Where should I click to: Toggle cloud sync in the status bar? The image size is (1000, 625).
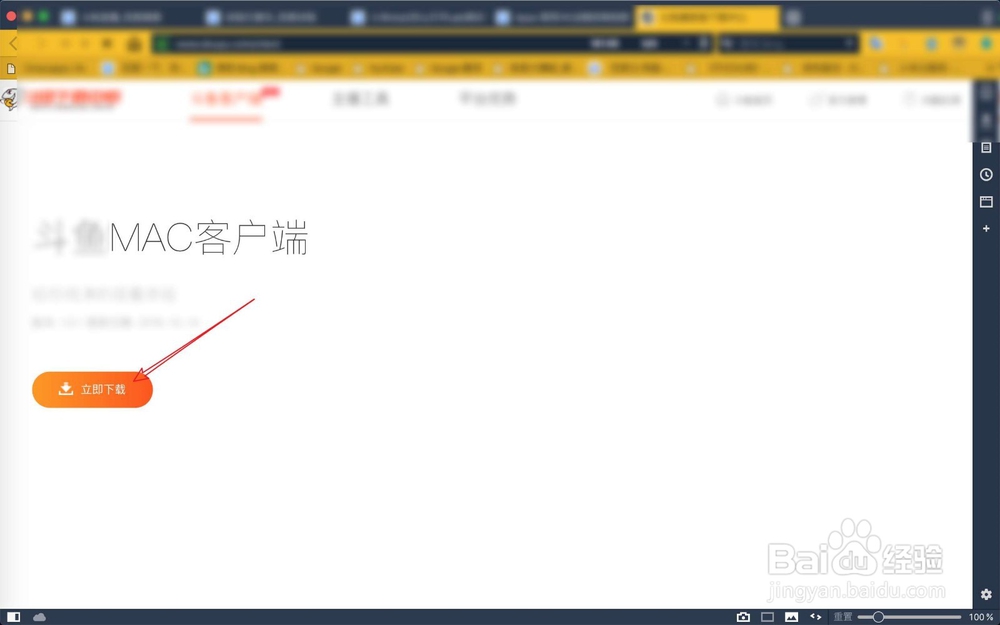[x=39, y=617]
